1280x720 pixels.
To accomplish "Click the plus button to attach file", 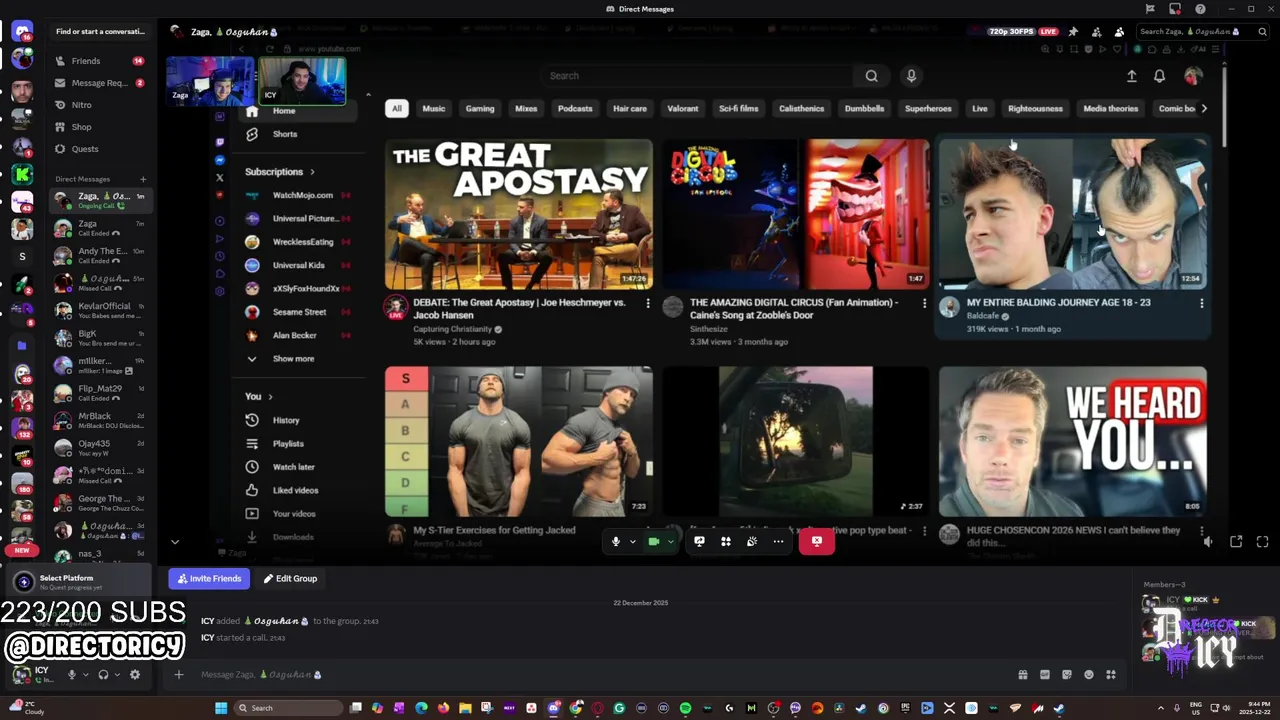I will click(x=178, y=675).
